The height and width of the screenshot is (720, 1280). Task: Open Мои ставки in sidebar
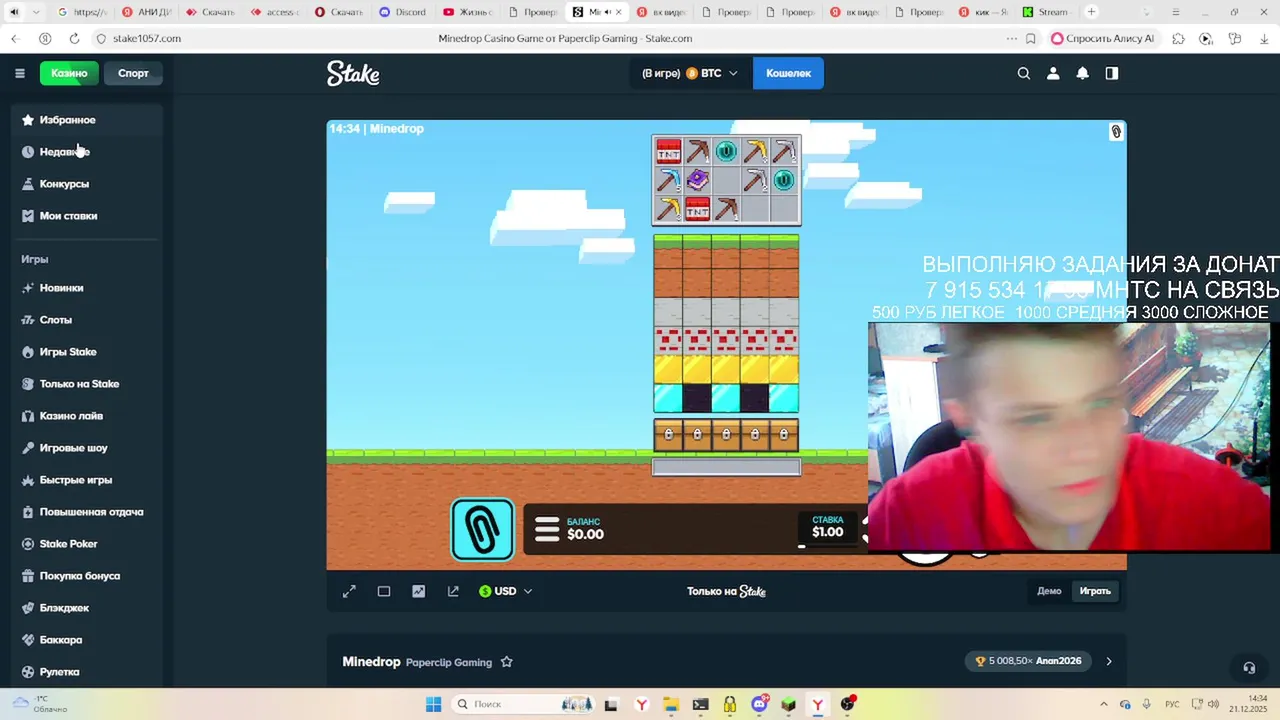(88, 216)
